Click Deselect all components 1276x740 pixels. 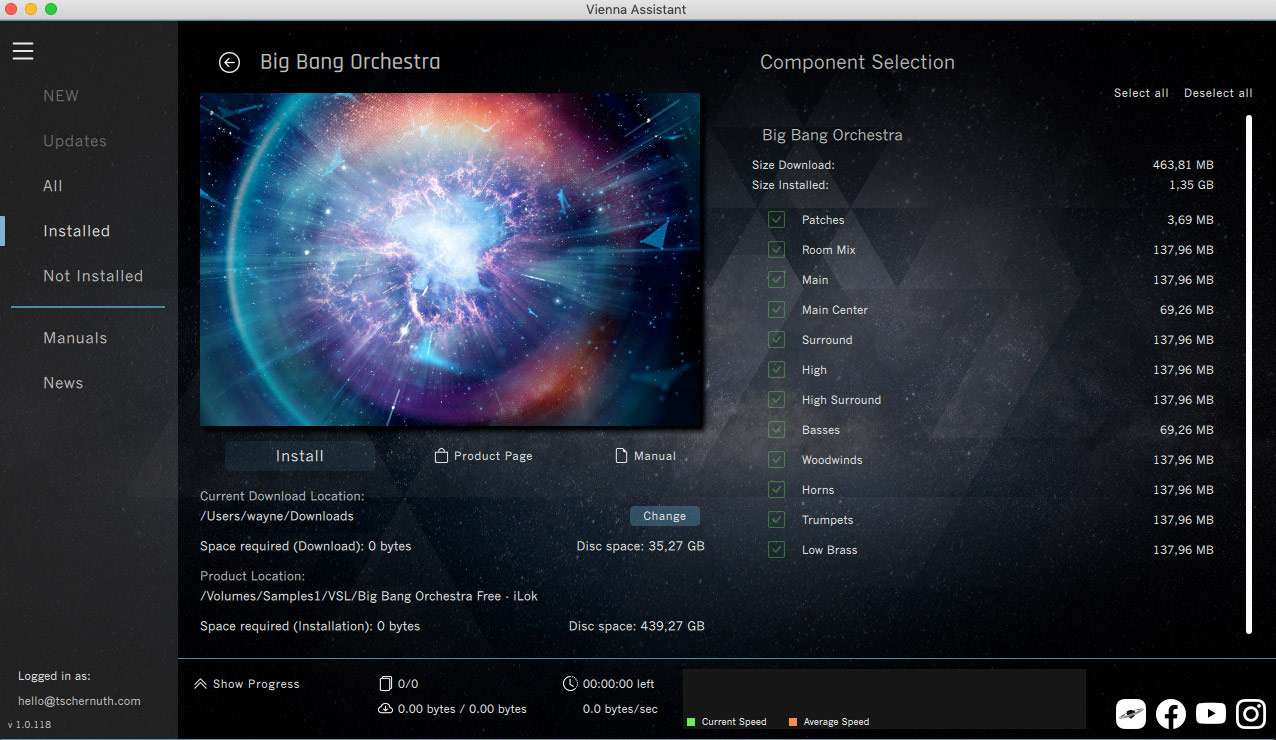(x=1217, y=93)
